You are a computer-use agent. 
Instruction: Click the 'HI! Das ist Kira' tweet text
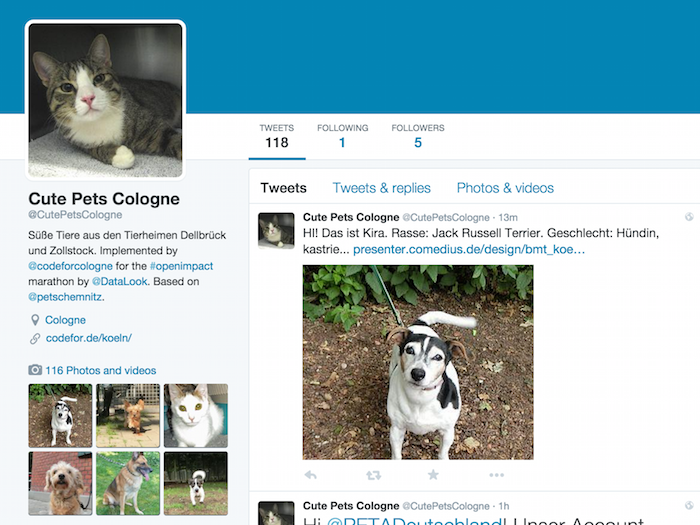click(481, 241)
